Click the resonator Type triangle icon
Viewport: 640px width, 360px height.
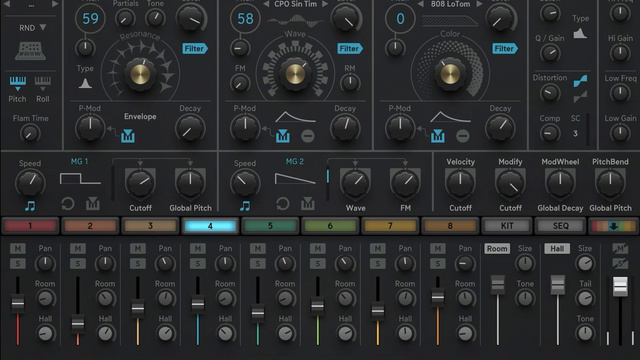click(85, 83)
